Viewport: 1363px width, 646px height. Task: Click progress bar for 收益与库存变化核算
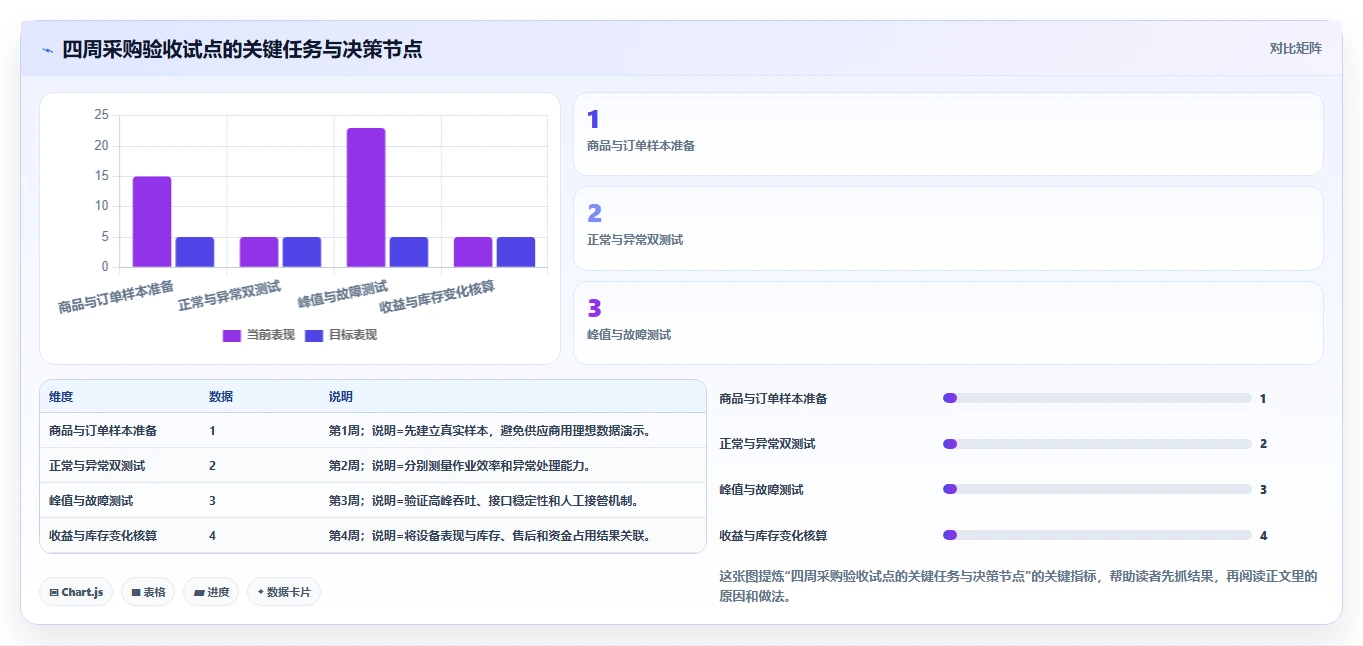pyautogui.click(x=1097, y=535)
